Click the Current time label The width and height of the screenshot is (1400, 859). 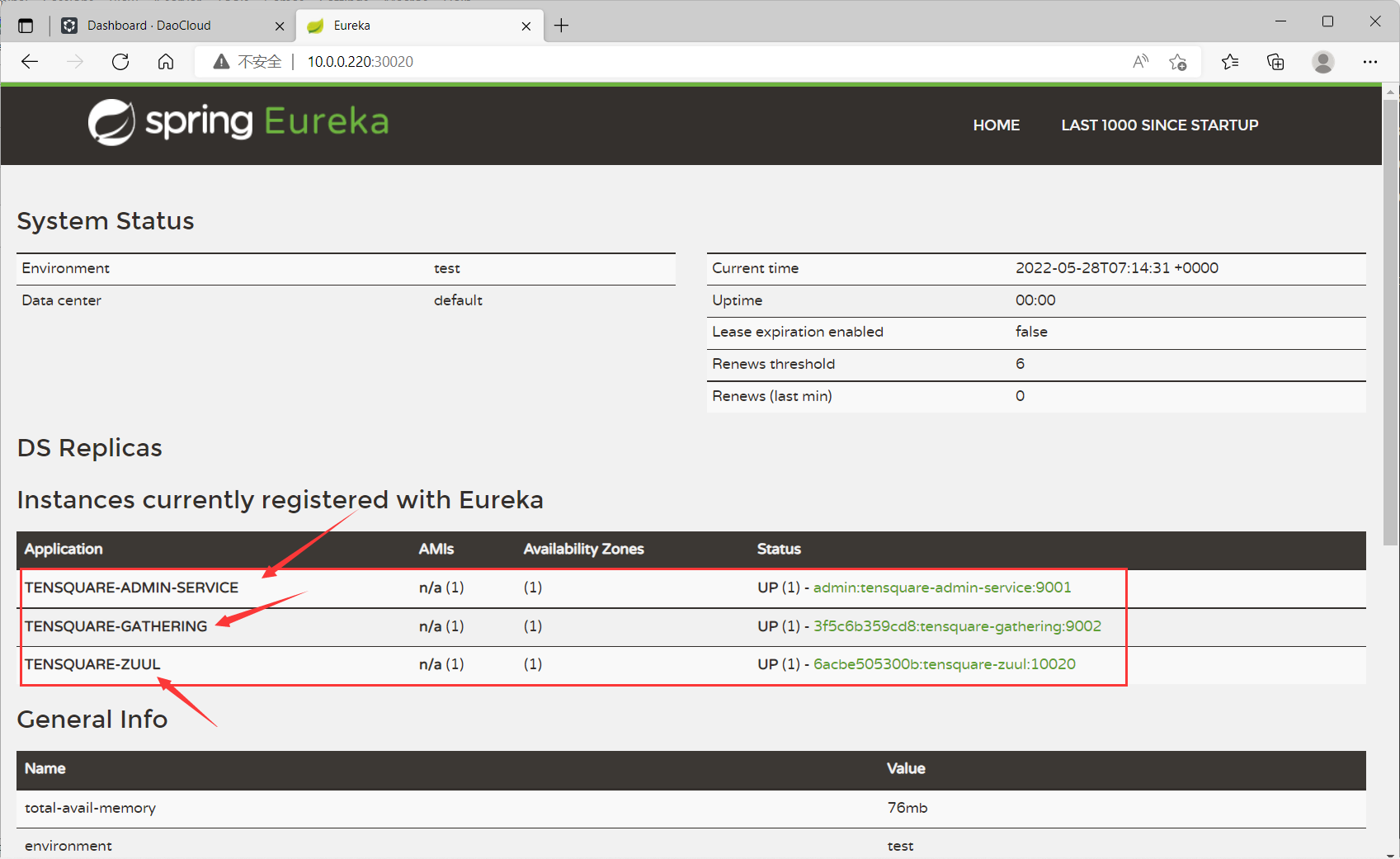coord(756,268)
